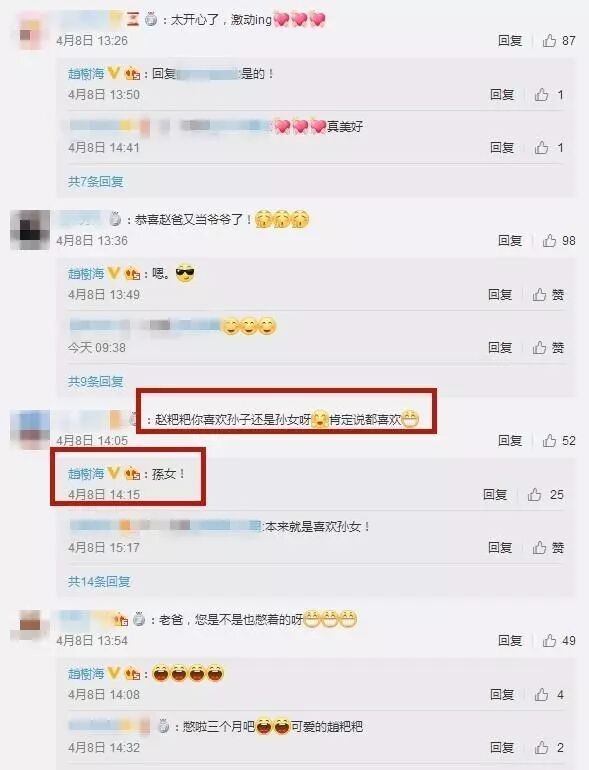Reply to 赵樹海's 孫女 answer
Screen dimensions: 589x770
coord(495,495)
